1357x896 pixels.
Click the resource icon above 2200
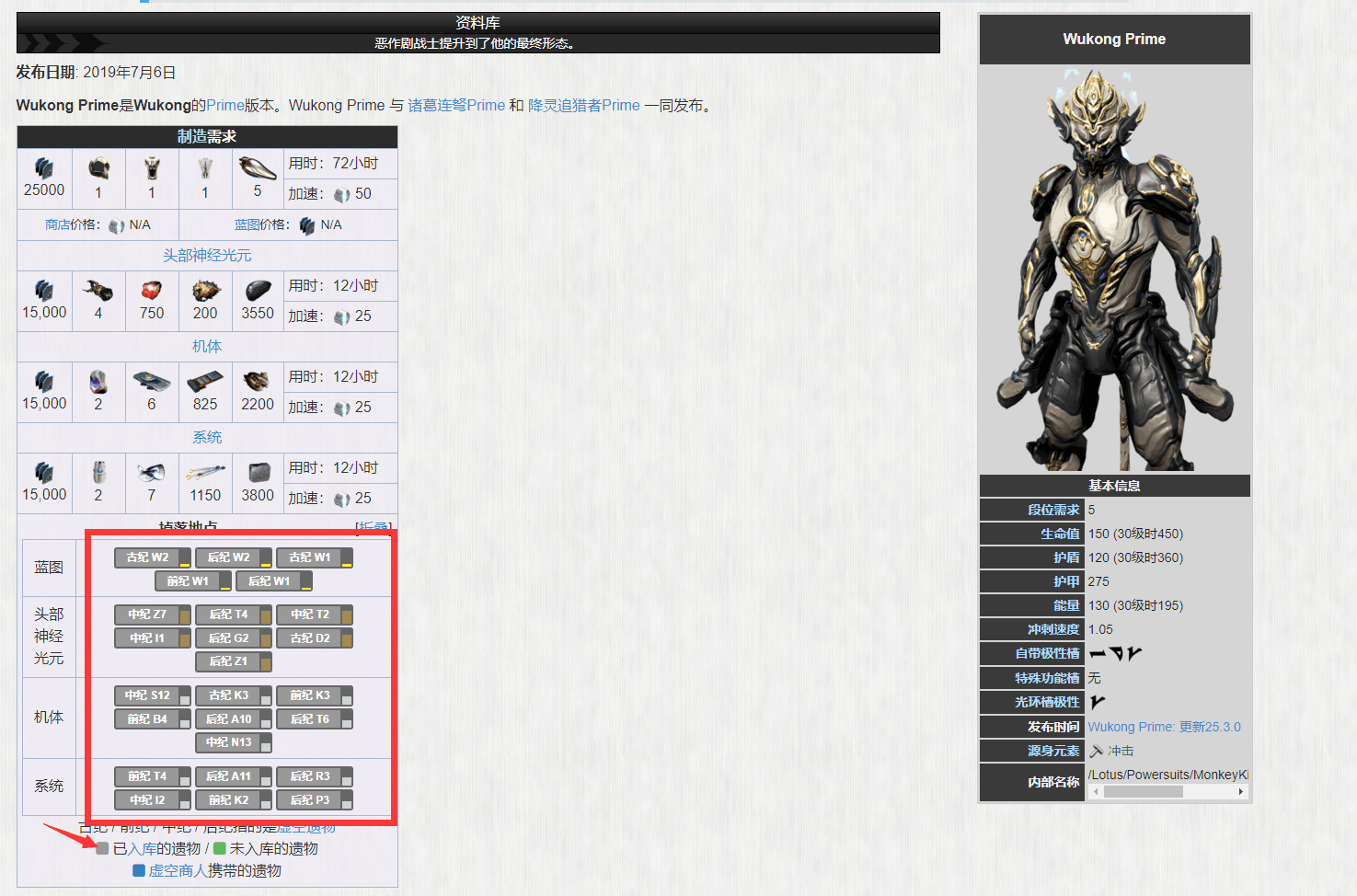click(257, 381)
